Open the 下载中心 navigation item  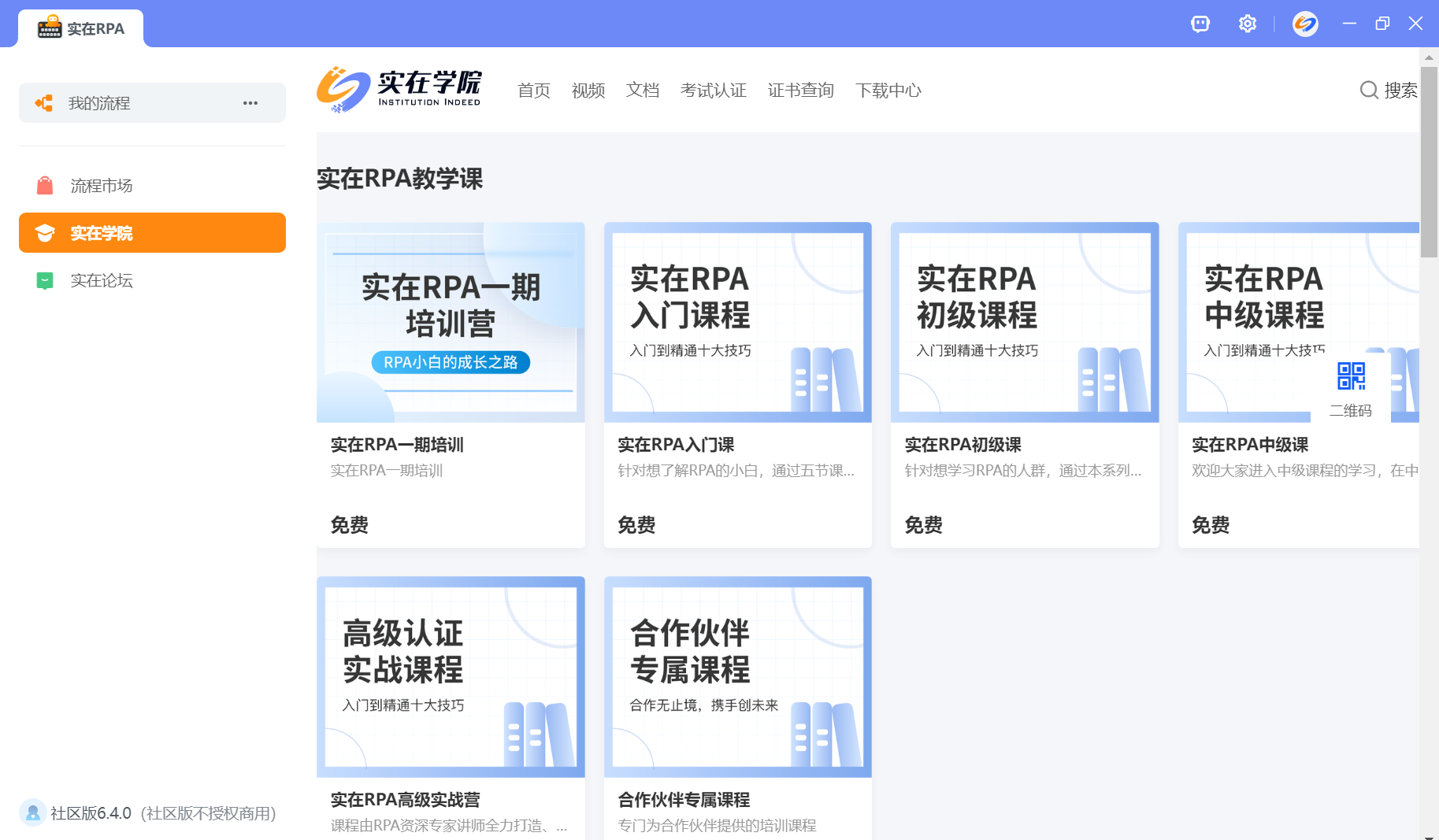tap(888, 91)
